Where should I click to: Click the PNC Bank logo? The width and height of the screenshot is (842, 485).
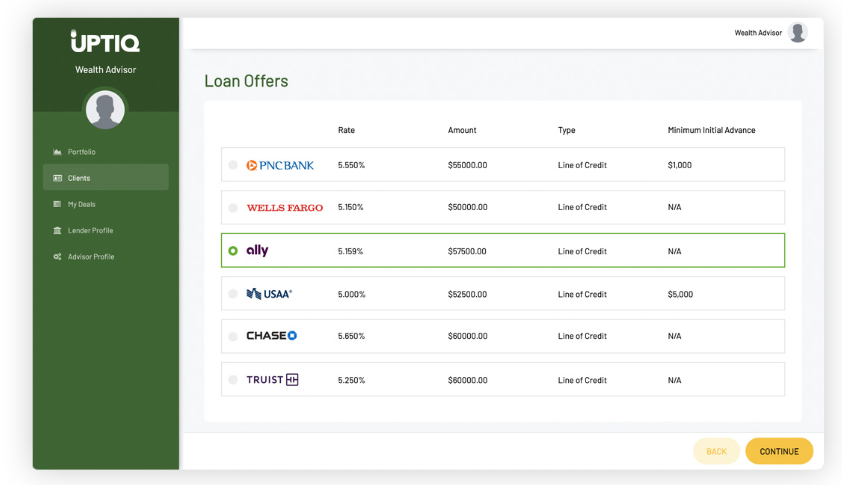pyautogui.click(x=280, y=165)
